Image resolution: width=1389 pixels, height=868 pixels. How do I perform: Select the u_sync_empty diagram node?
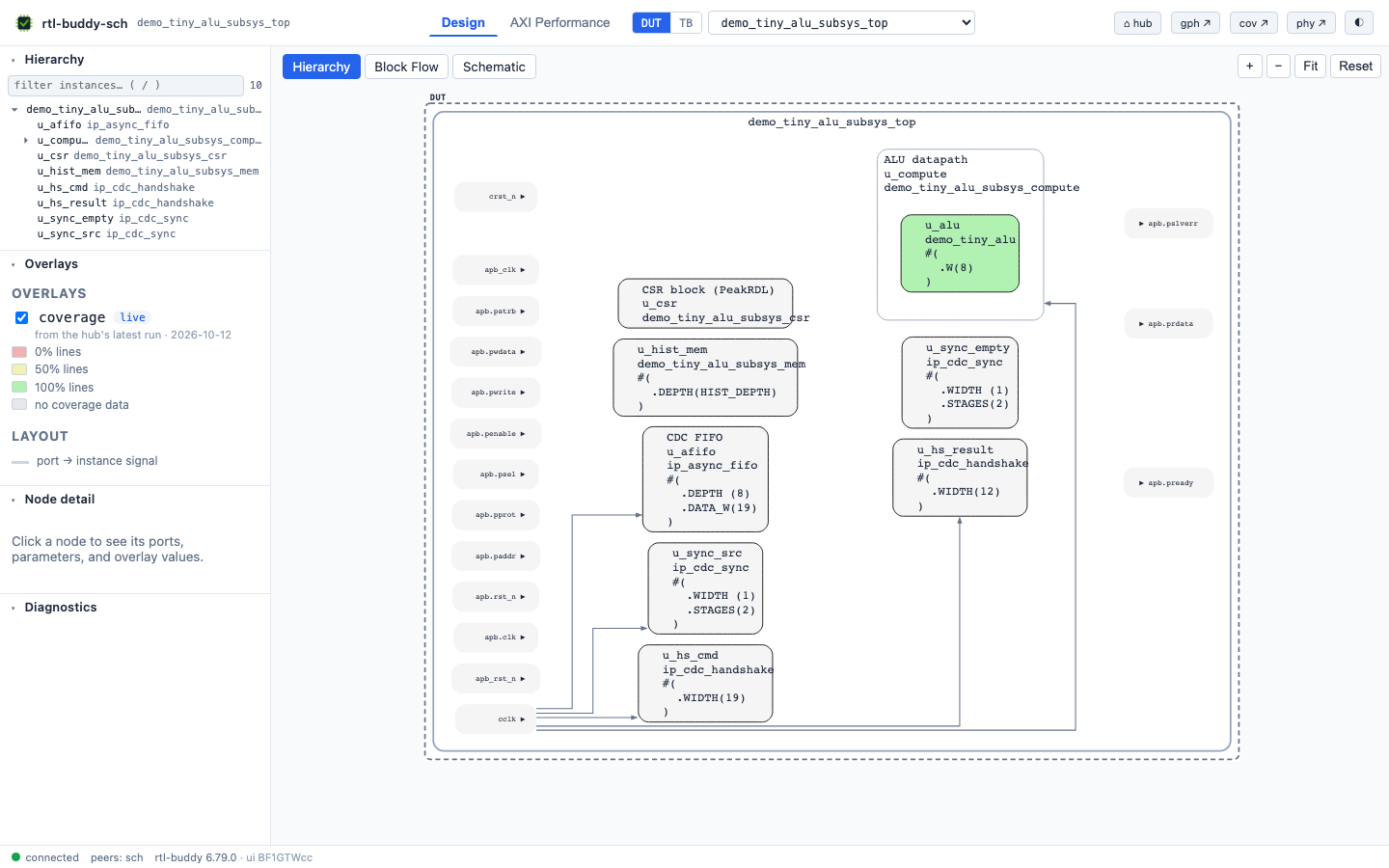click(x=960, y=383)
